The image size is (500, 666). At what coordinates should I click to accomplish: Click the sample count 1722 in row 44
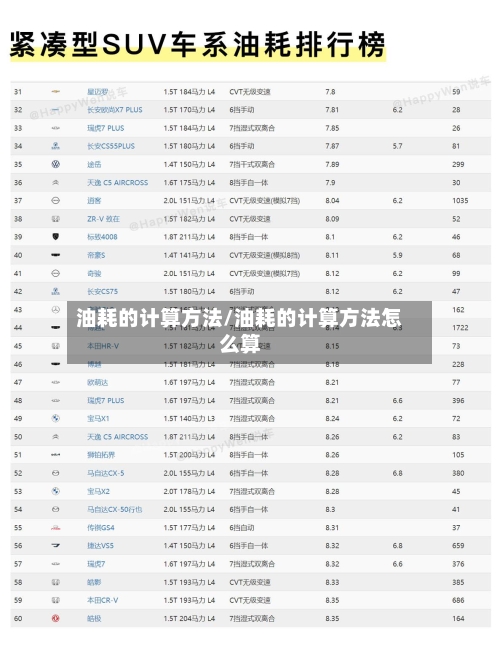pos(460,328)
